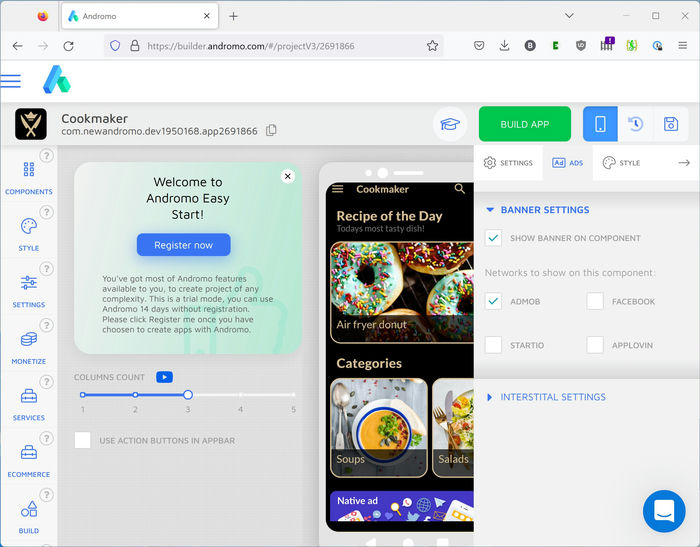Enable the StartIO network checkbox
700x547 pixels.
click(493, 345)
